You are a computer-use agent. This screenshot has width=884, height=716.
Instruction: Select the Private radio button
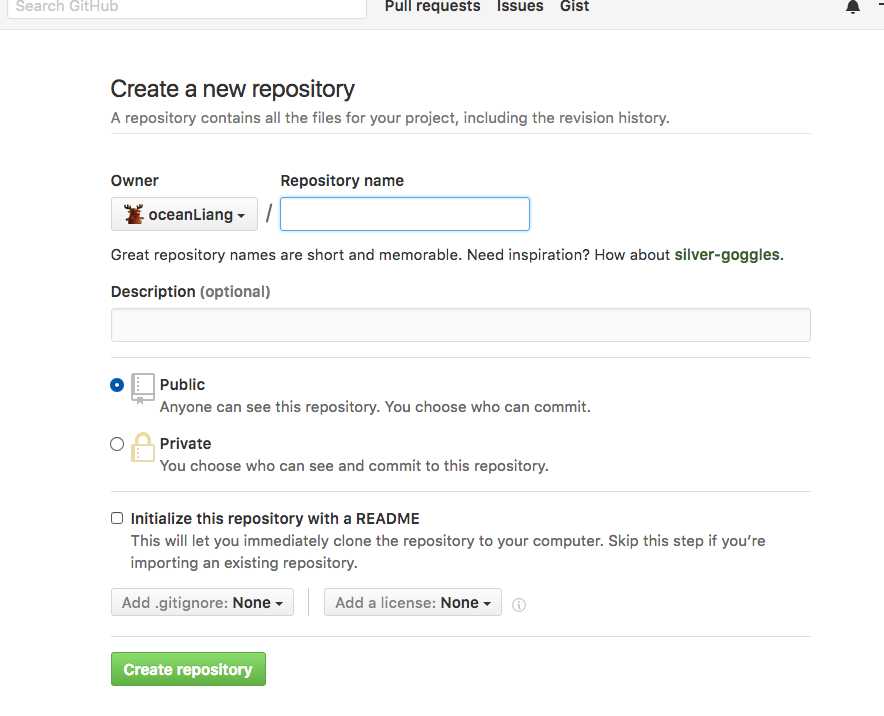tap(117, 444)
